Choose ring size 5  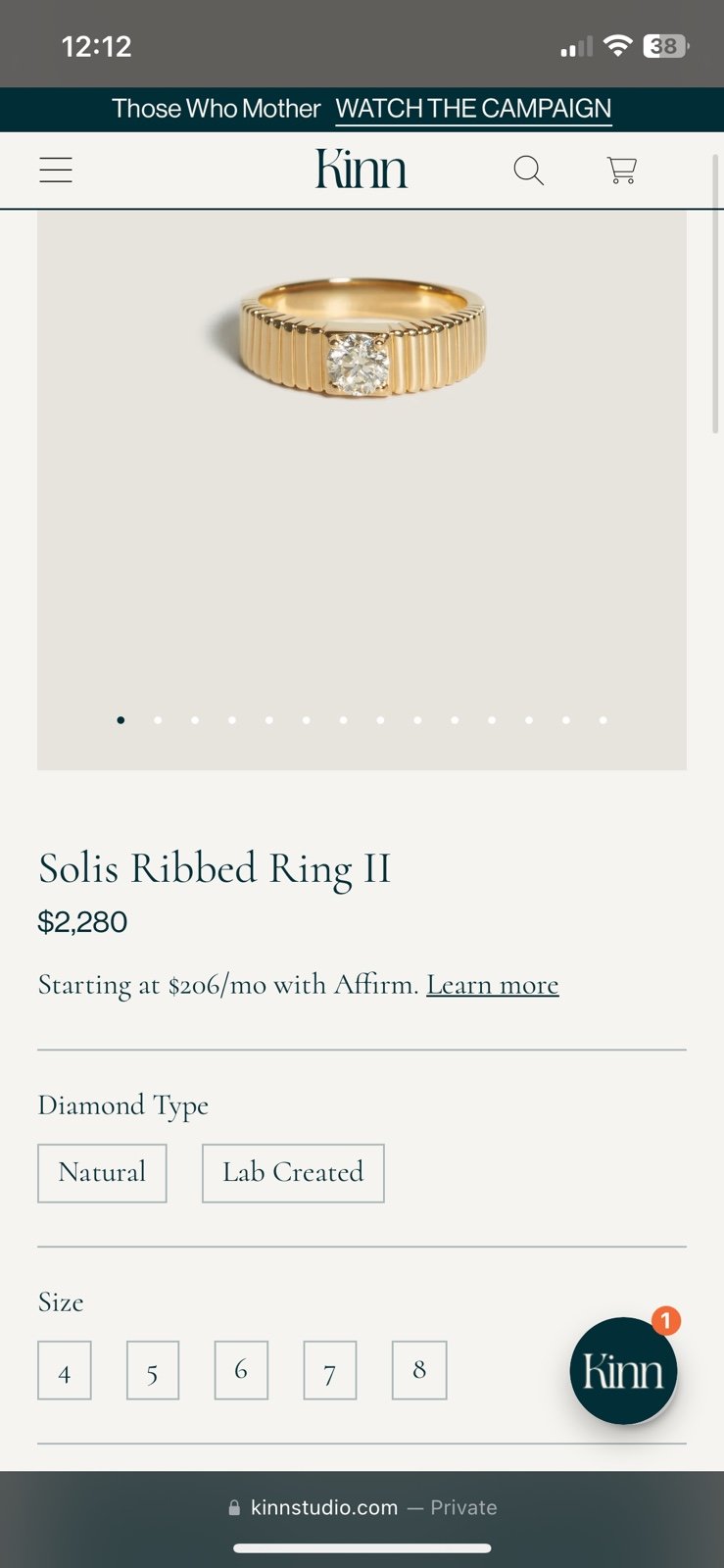(153, 1370)
